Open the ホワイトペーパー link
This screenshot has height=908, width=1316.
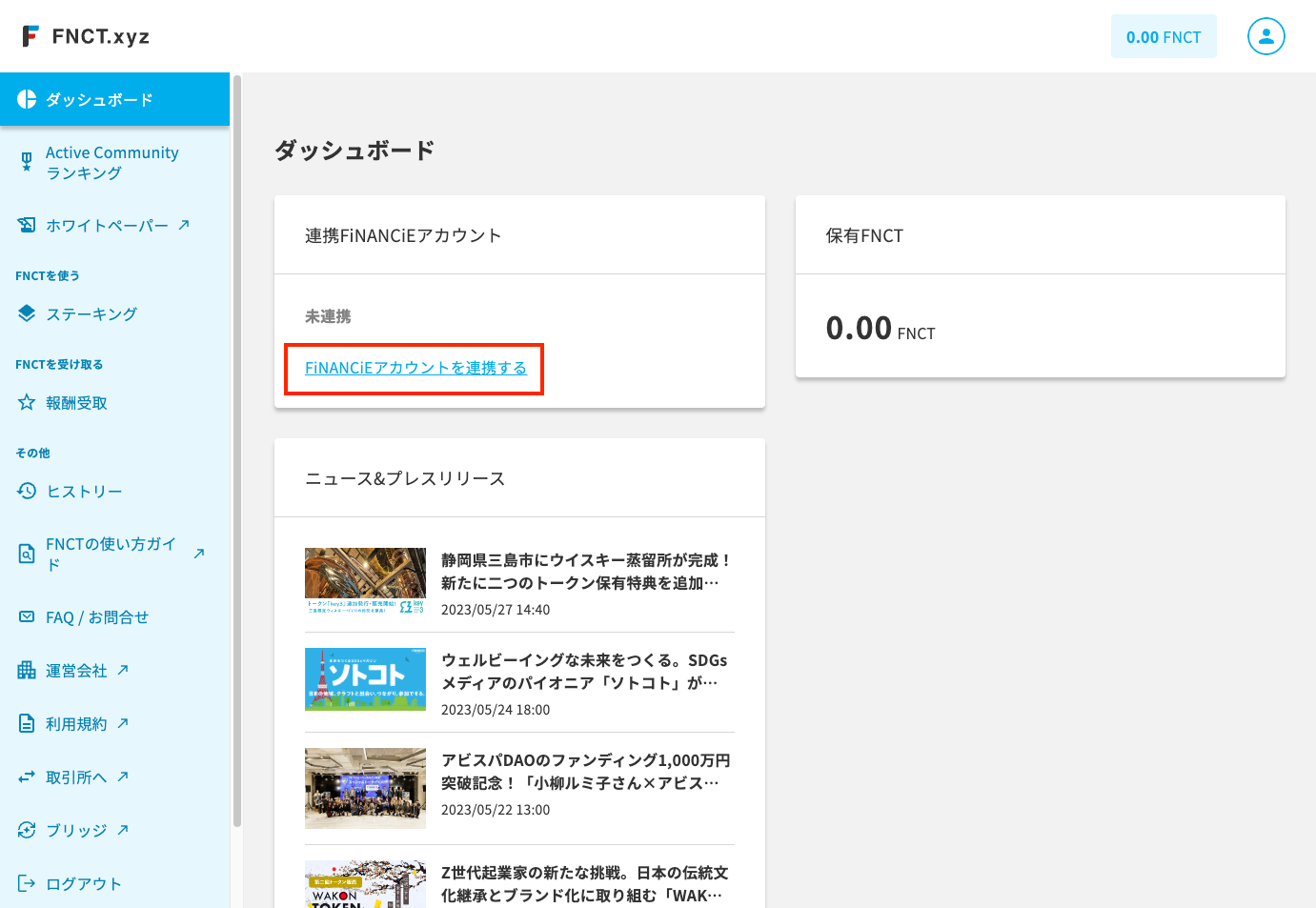[107, 226]
